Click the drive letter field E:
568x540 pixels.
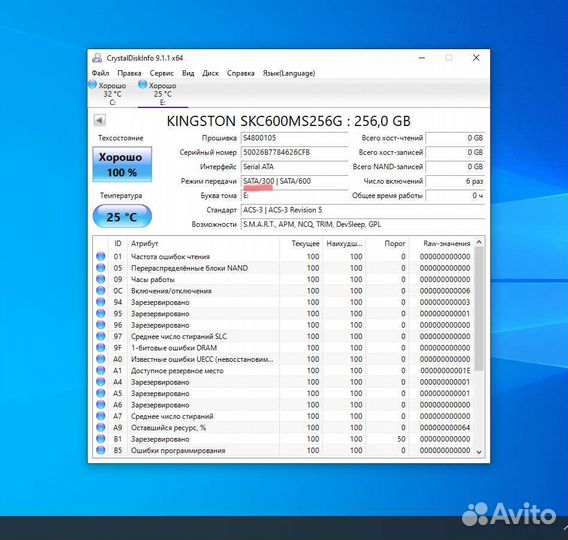coord(294,196)
